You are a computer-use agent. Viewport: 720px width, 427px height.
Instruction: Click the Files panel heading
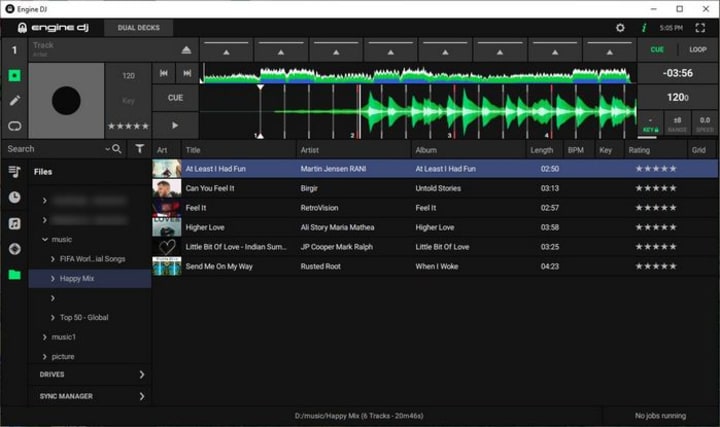tap(43, 172)
